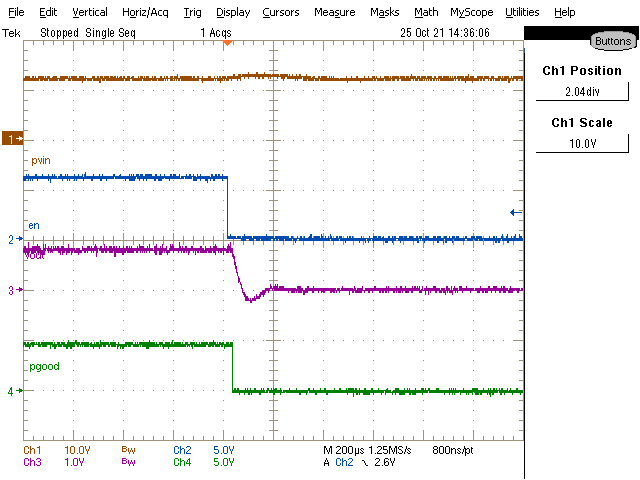This screenshot has width=640, height=480.
Task: Click the channel 2 ground reference marker
Action: (x=15, y=239)
